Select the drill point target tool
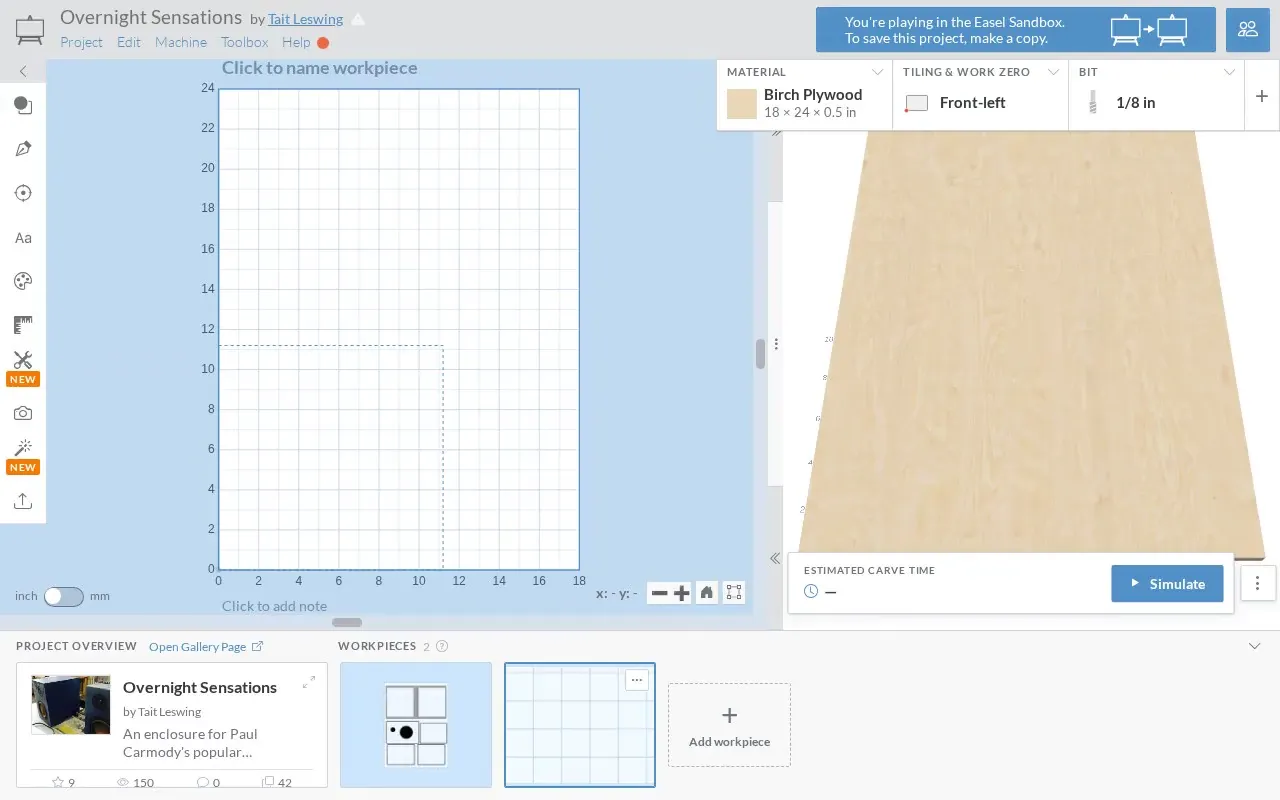 (23, 193)
